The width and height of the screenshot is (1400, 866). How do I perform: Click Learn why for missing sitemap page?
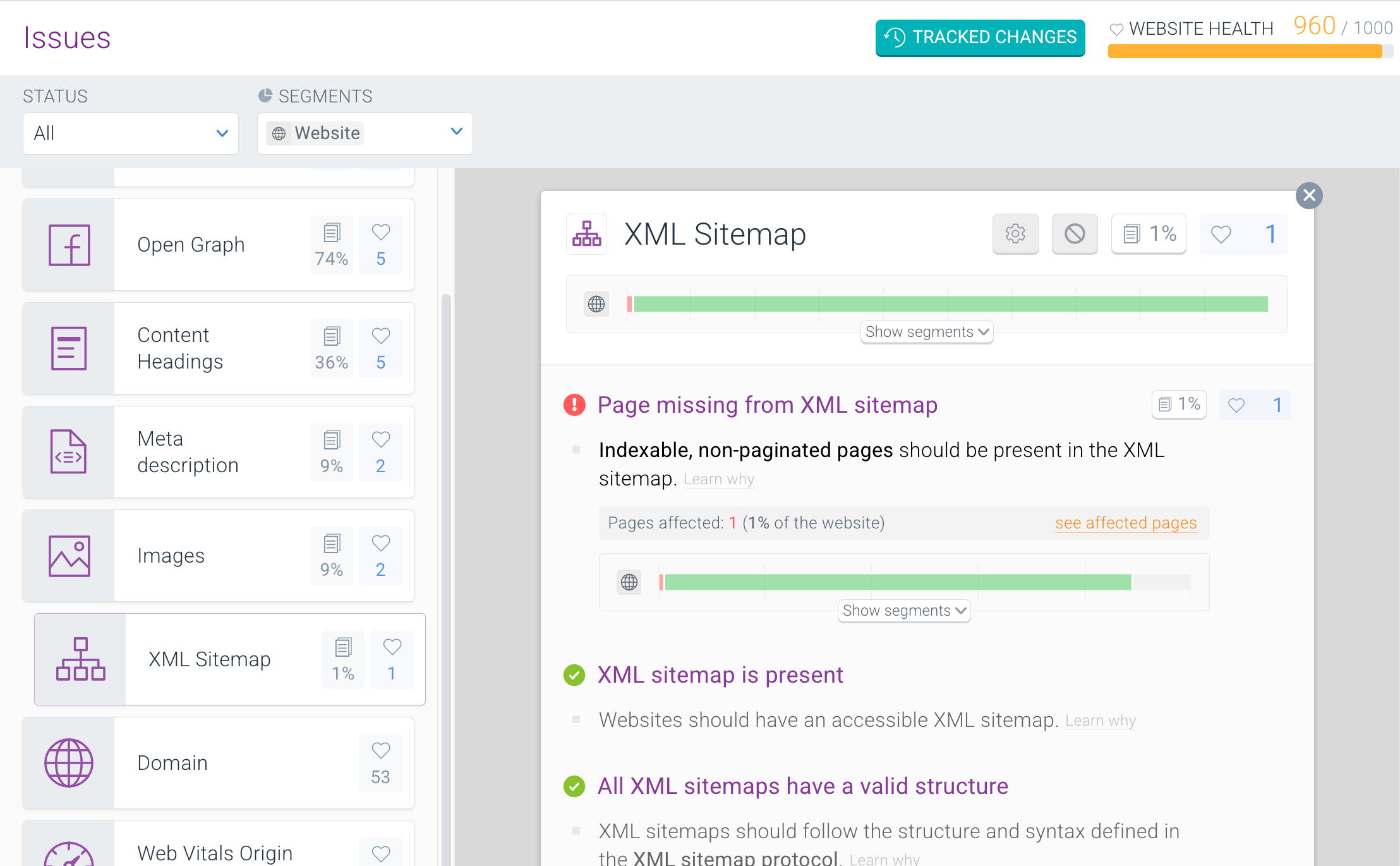[719, 479]
